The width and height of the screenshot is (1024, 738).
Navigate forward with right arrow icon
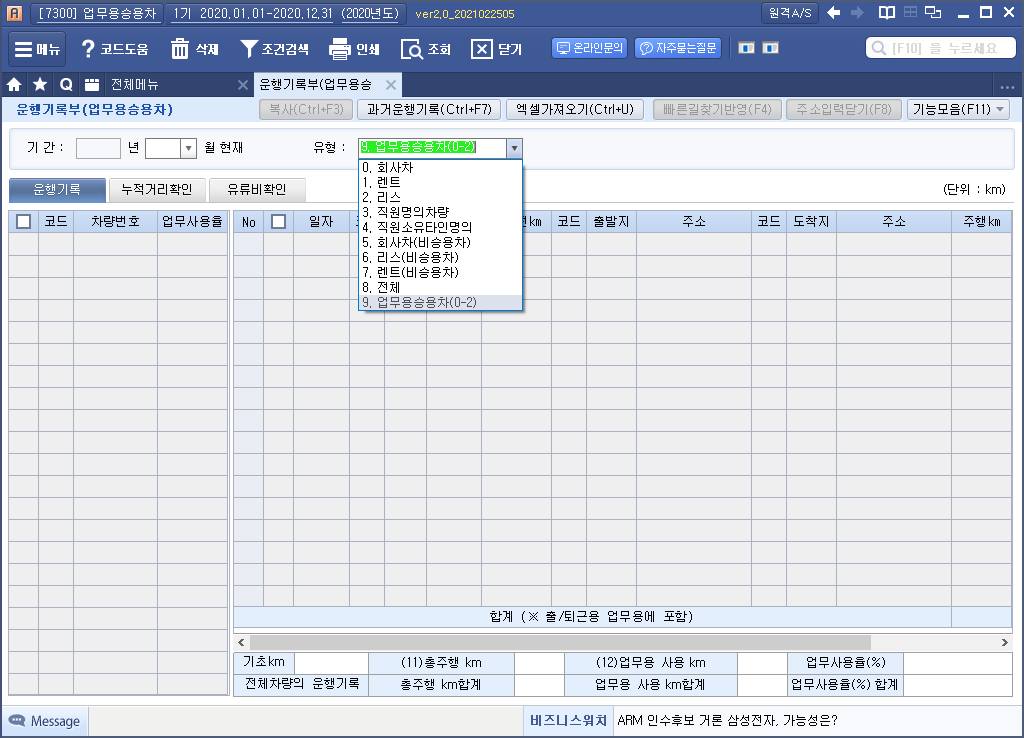pos(857,12)
